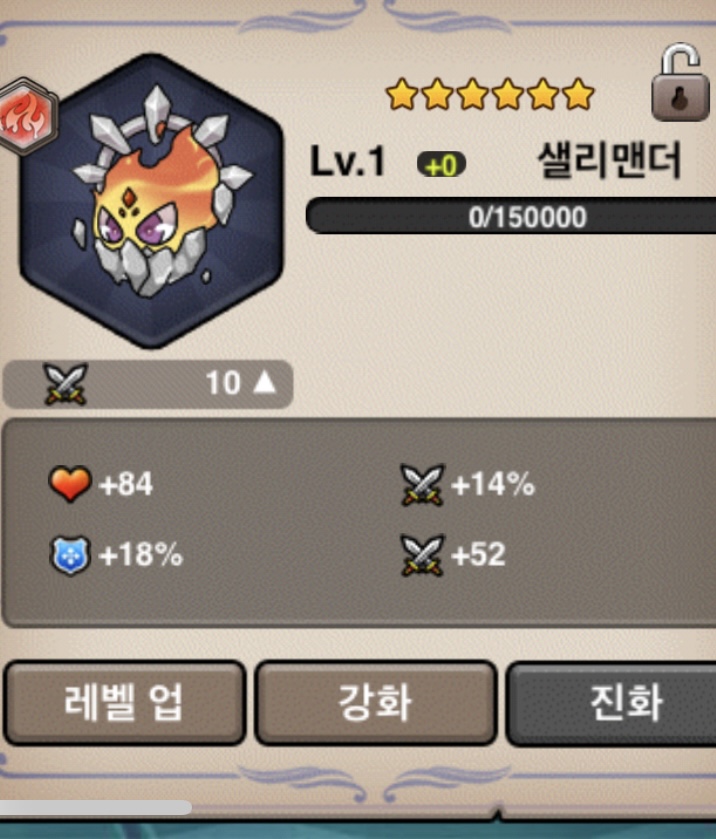Tap the swords icon beside +14%

pos(422,485)
